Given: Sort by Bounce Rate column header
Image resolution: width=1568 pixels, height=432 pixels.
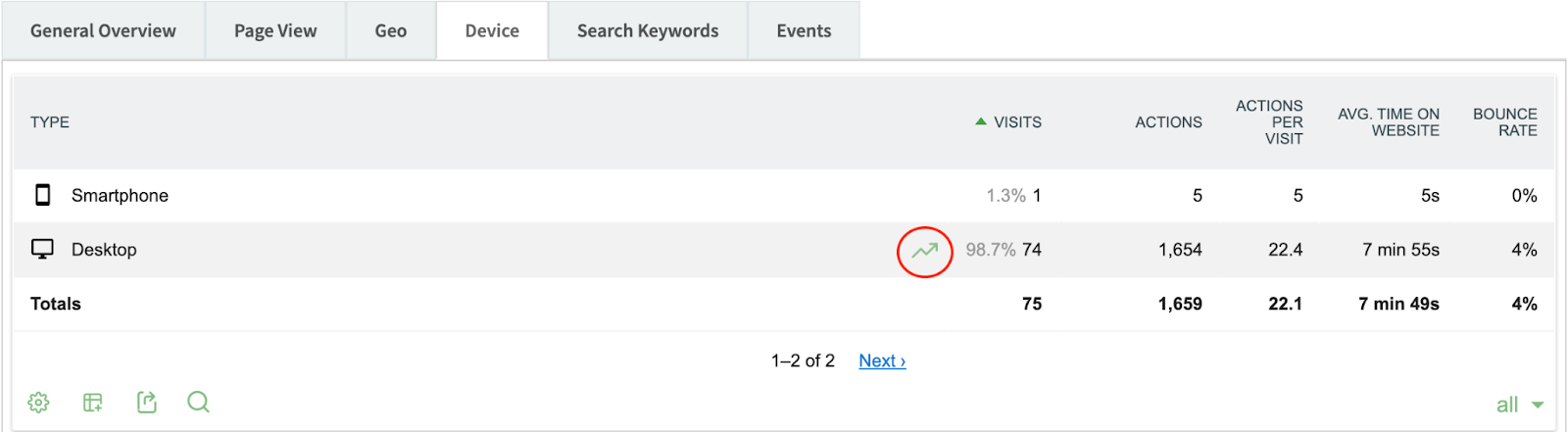Looking at the screenshot, I should pos(1504,122).
